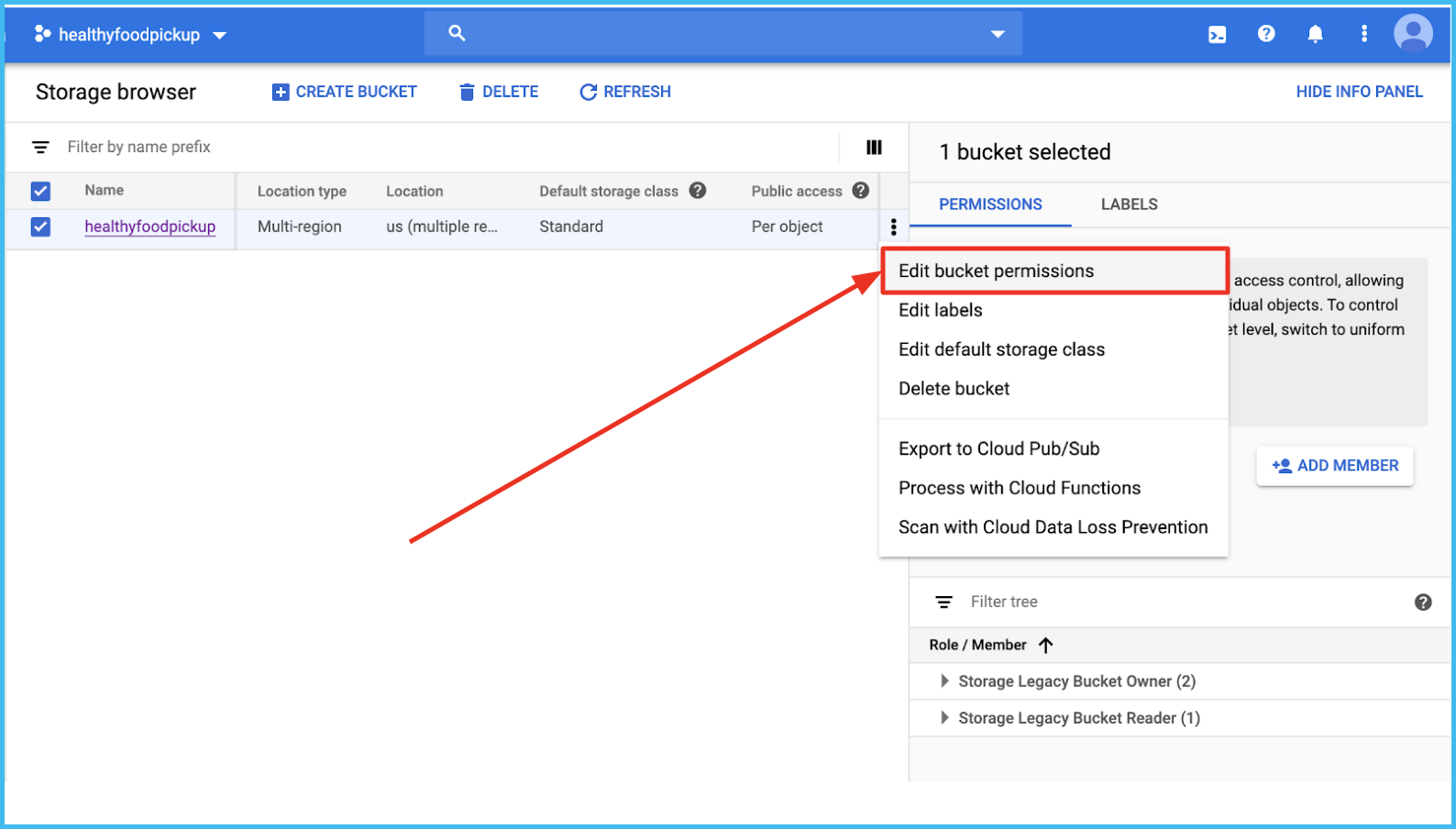Choose Edit default storage class

coord(1053,349)
